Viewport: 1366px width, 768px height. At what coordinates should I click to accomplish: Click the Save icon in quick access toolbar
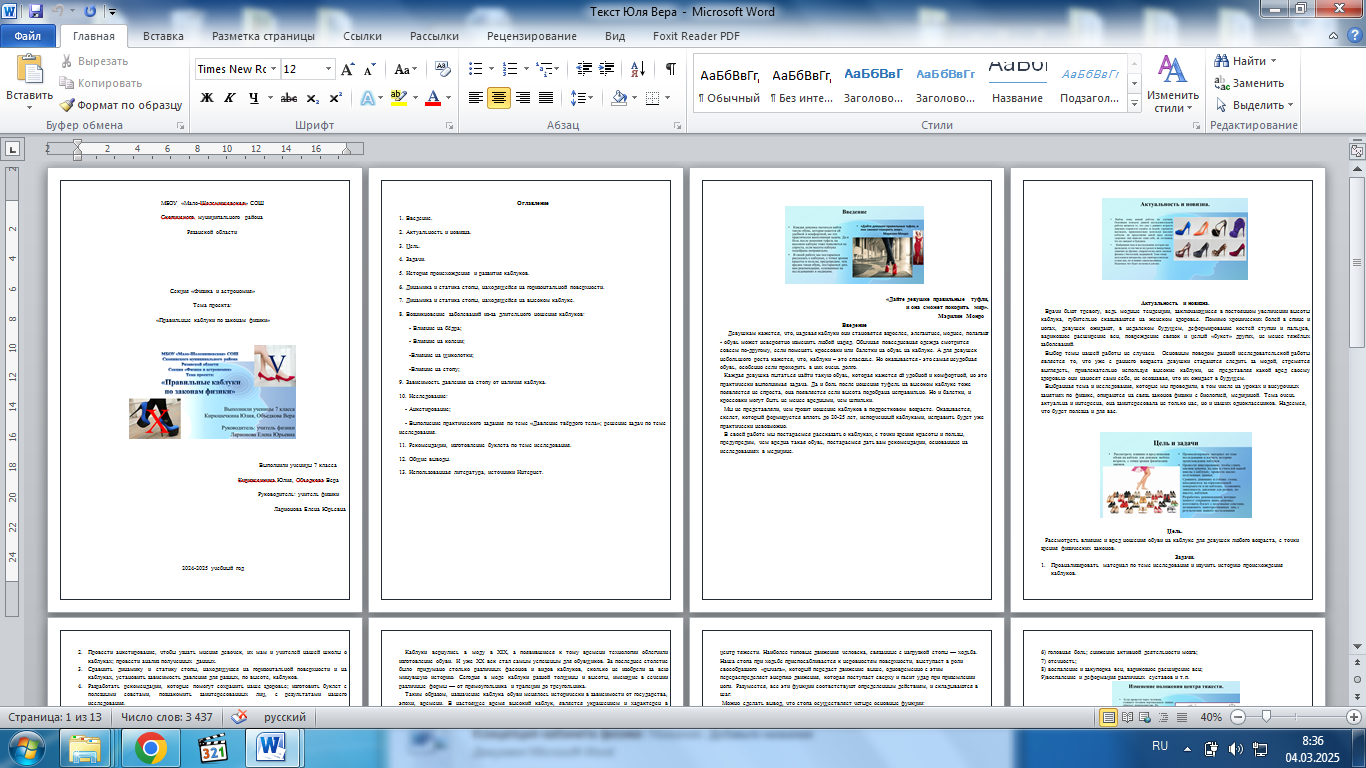coord(36,12)
